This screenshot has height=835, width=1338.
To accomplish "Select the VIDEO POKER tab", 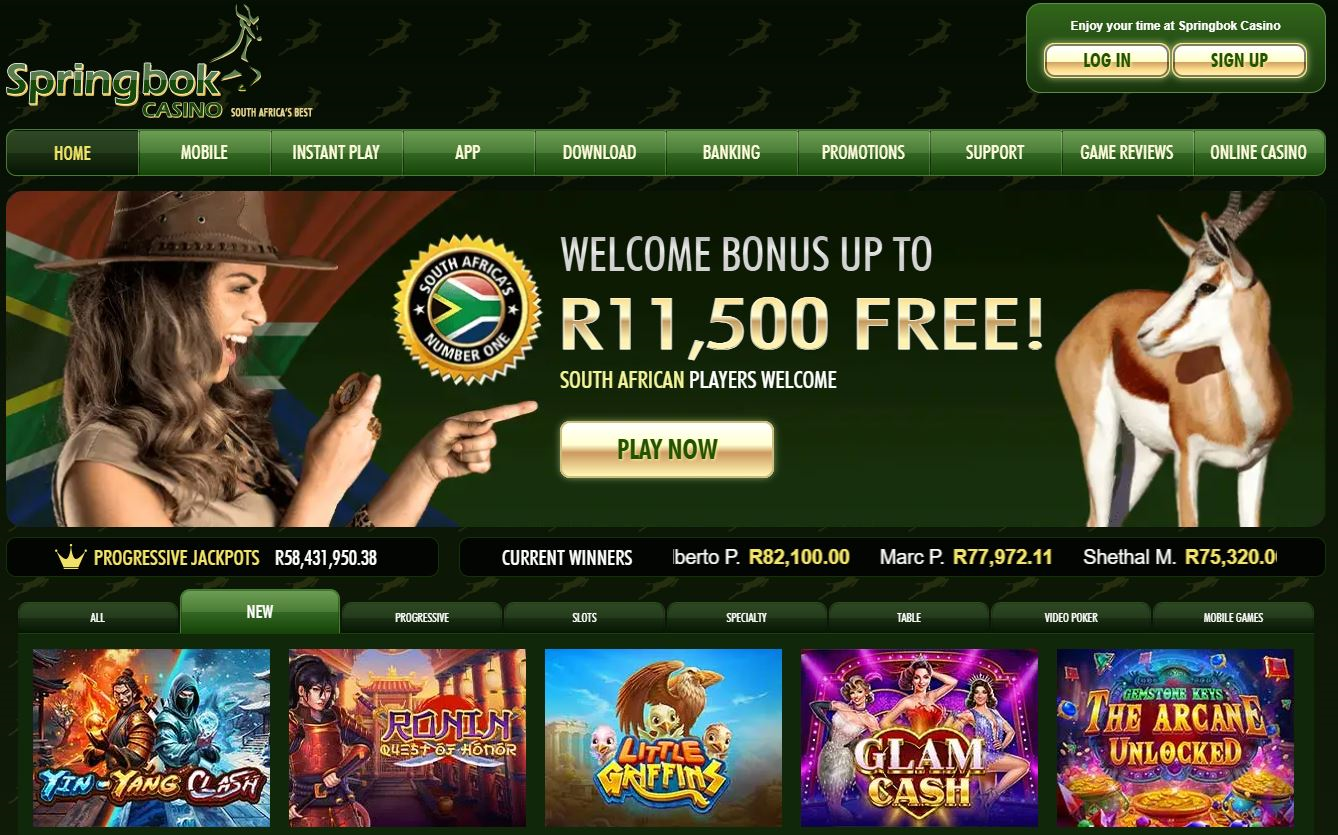I will point(1071,617).
